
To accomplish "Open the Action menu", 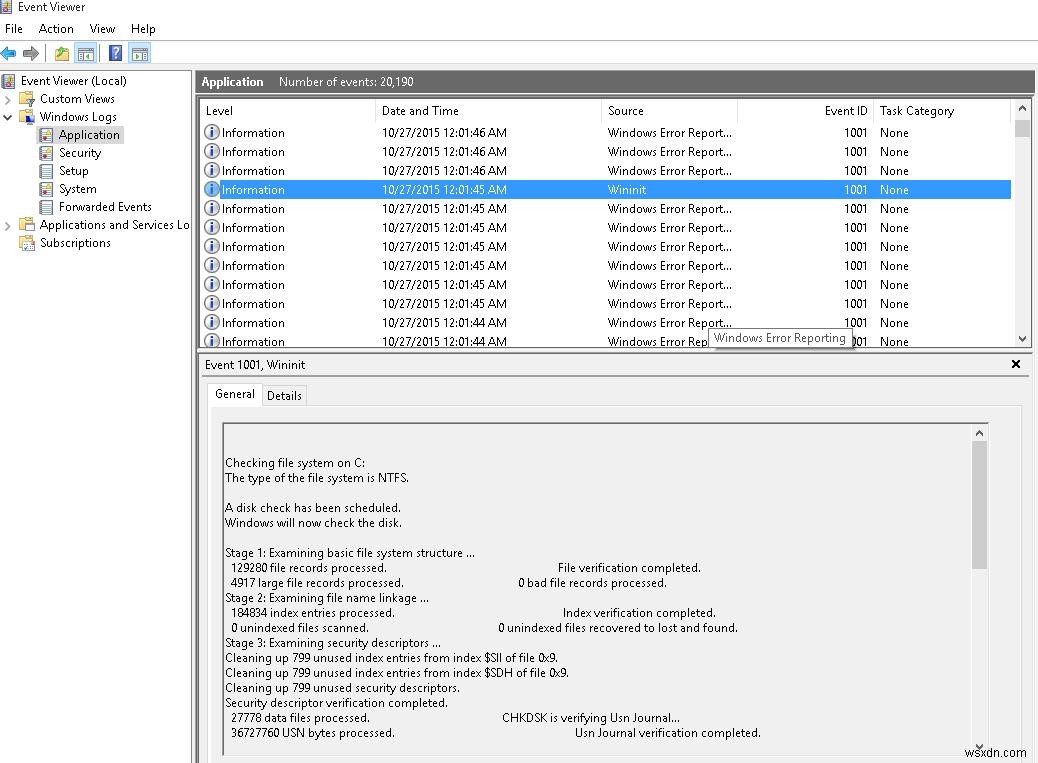I will pyautogui.click(x=55, y=28).
